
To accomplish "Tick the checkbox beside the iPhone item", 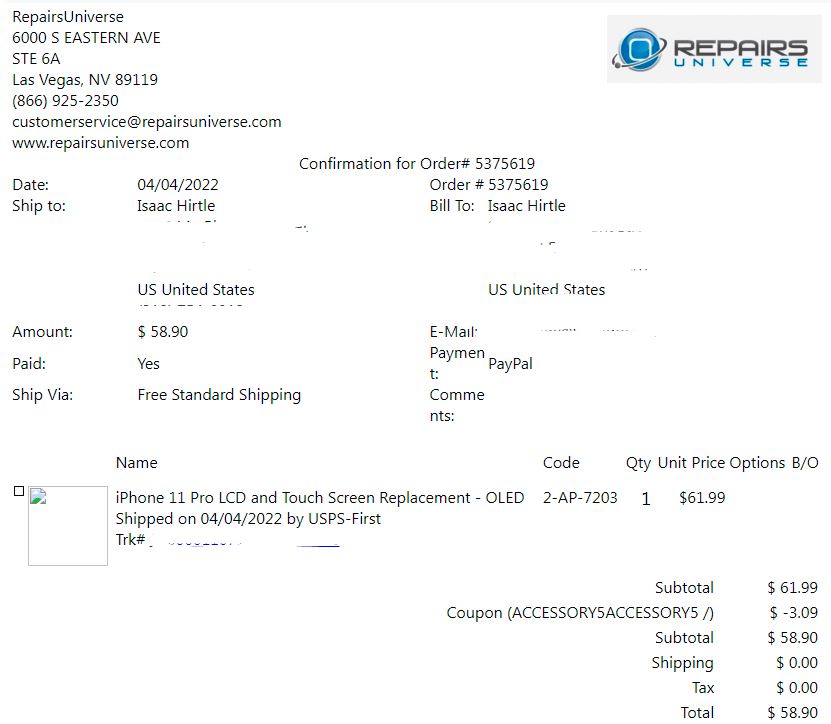I will coord(19,492).
